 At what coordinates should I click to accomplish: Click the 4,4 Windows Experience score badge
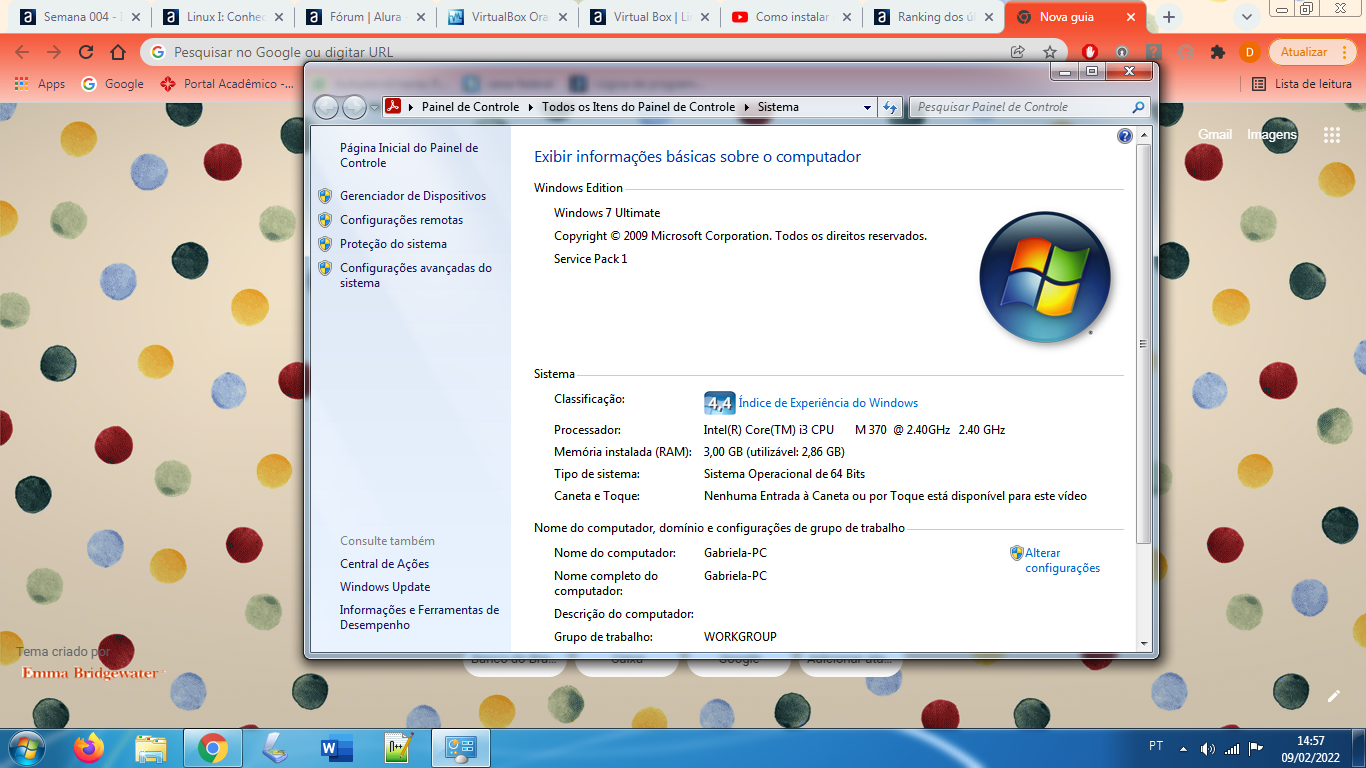pyautogui.click(x=720, y=403)
